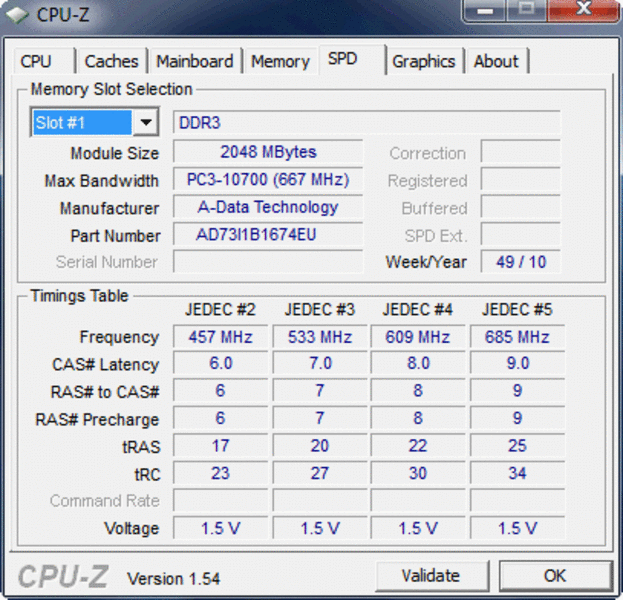Click the empty Correction field

click(520, 152)
